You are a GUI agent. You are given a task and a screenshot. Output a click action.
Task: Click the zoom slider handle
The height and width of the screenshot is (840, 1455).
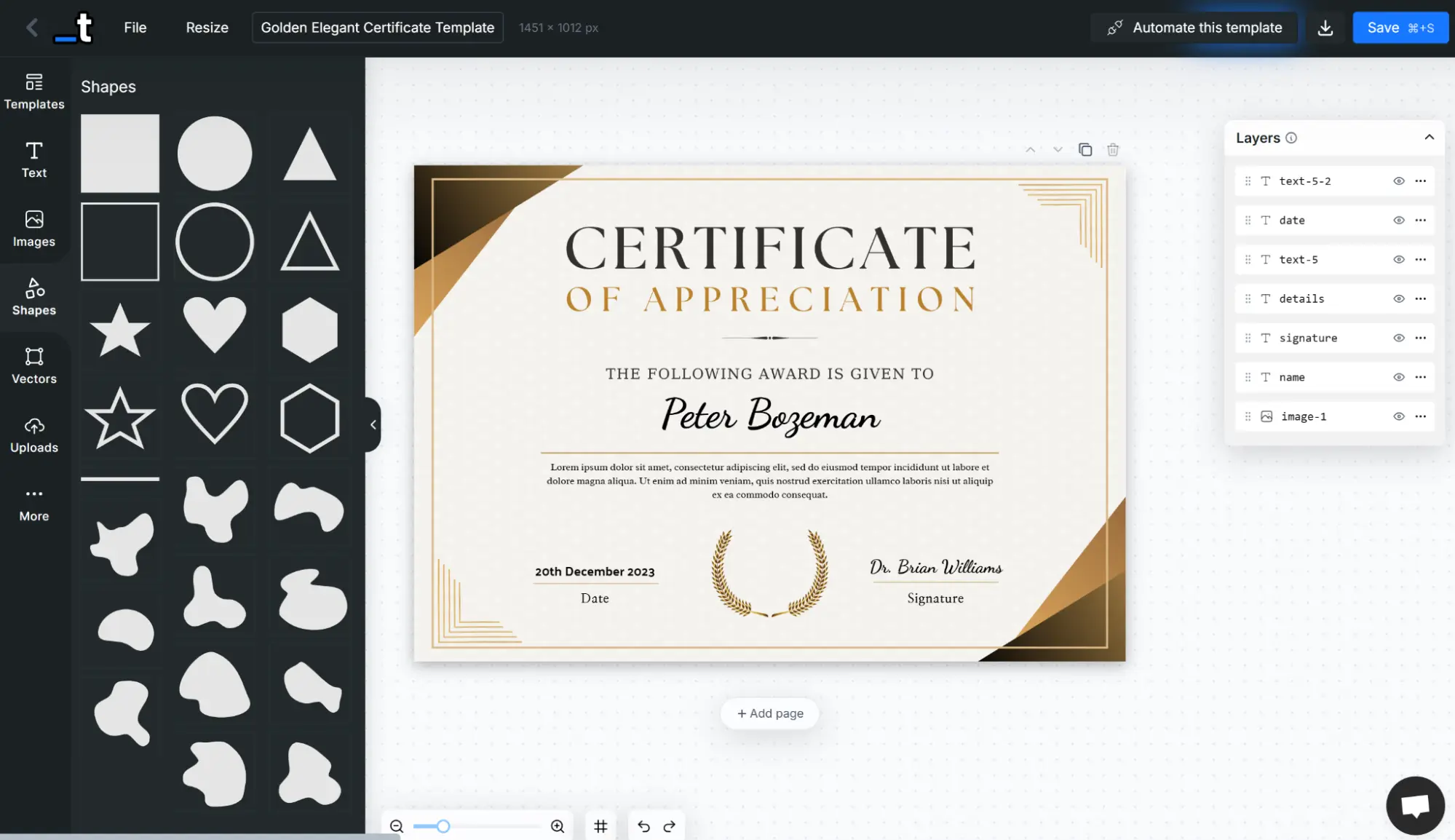(x=443, y=825)
